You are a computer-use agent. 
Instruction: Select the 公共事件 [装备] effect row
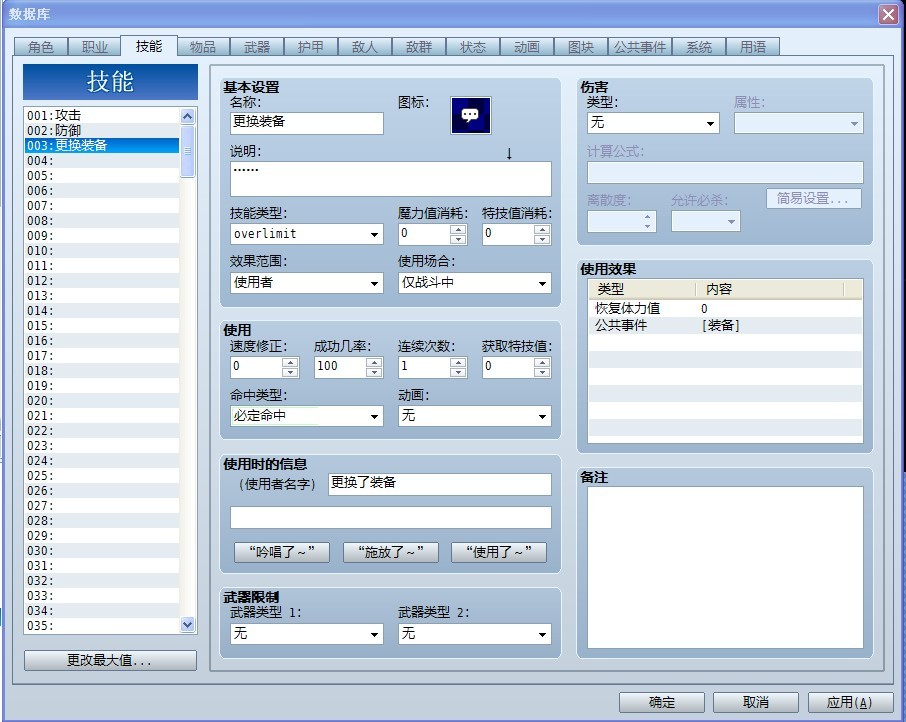tap(725, 325)
